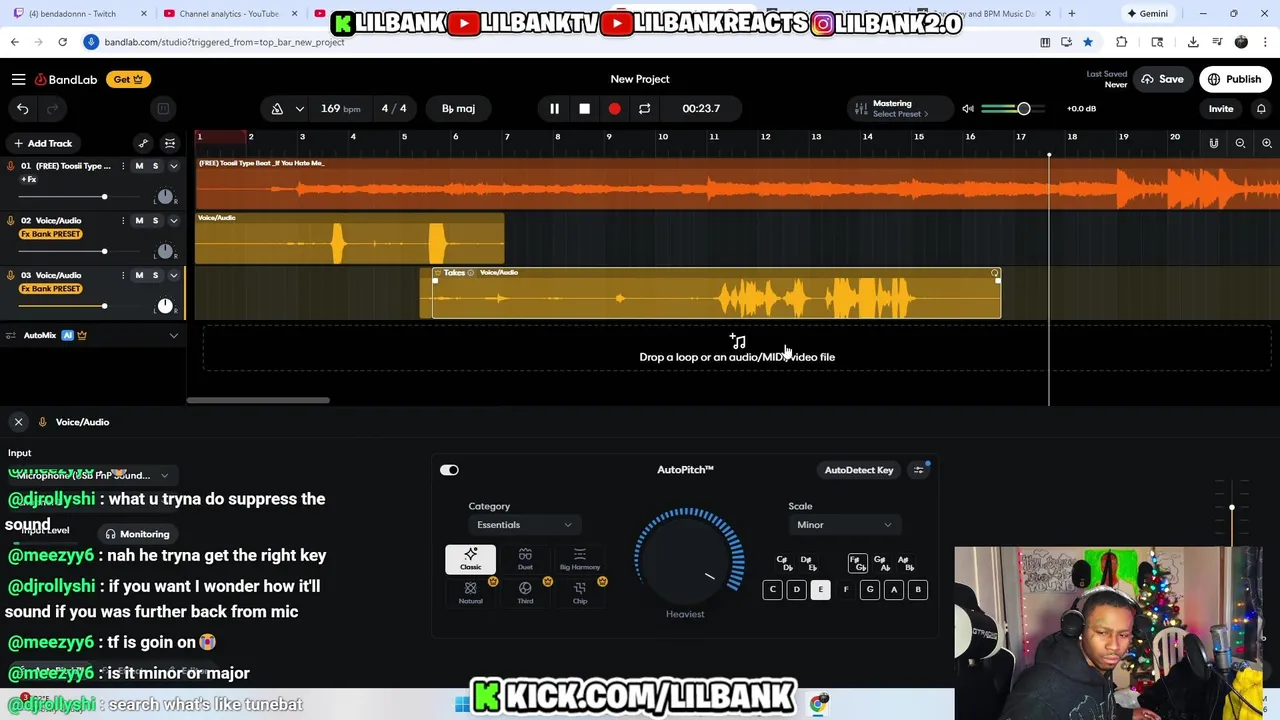Viewport: 1280px width, 720px height.
Task: Solo track 01 Toosii Type beat
Action: [x=155, y=166]
